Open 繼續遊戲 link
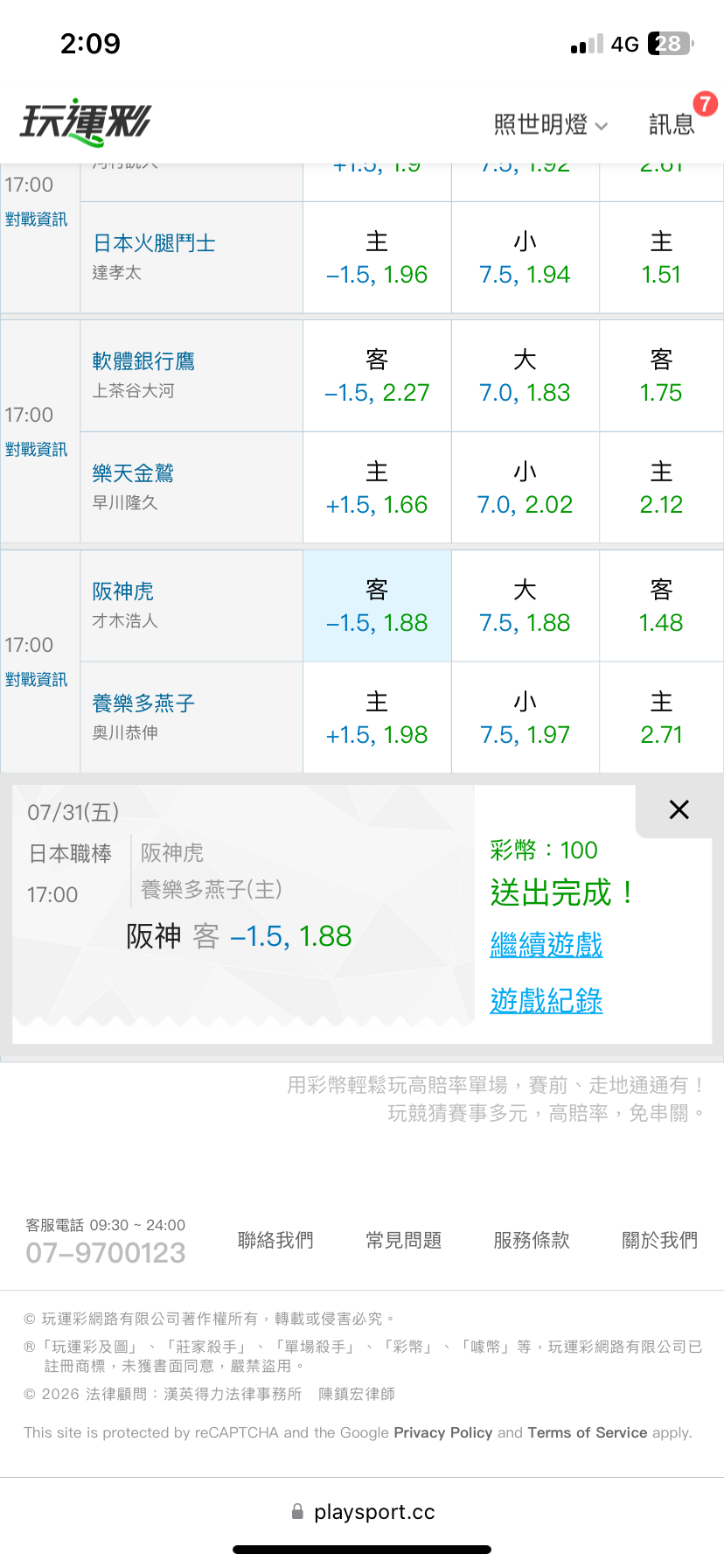The width and height of the screenshot is (724, 1568). (546, 945)
